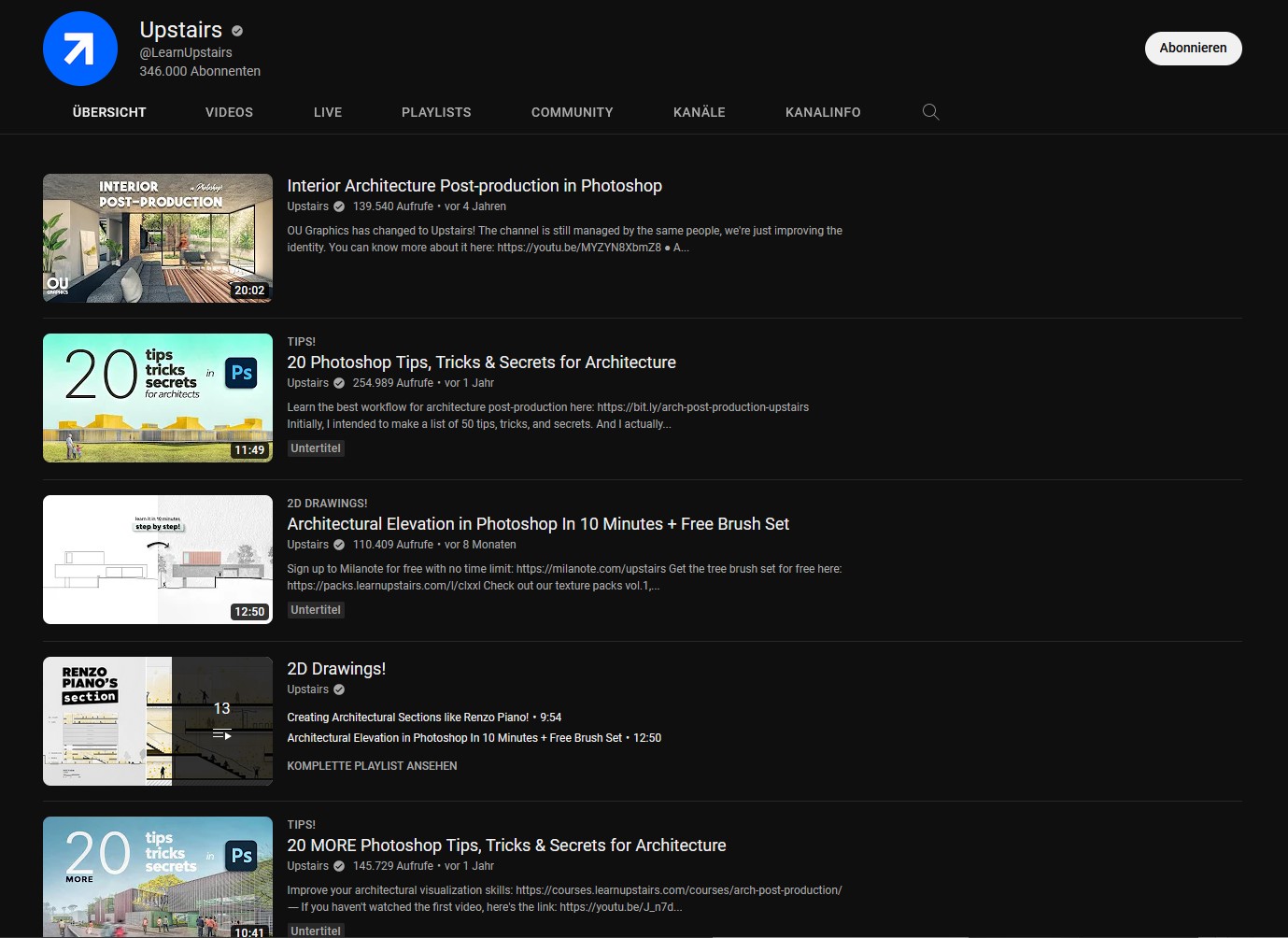1288x938 pixels.
Task: Click Untertitel badge under 20 MORE Photoshop Tips
Action: point(316,931)
